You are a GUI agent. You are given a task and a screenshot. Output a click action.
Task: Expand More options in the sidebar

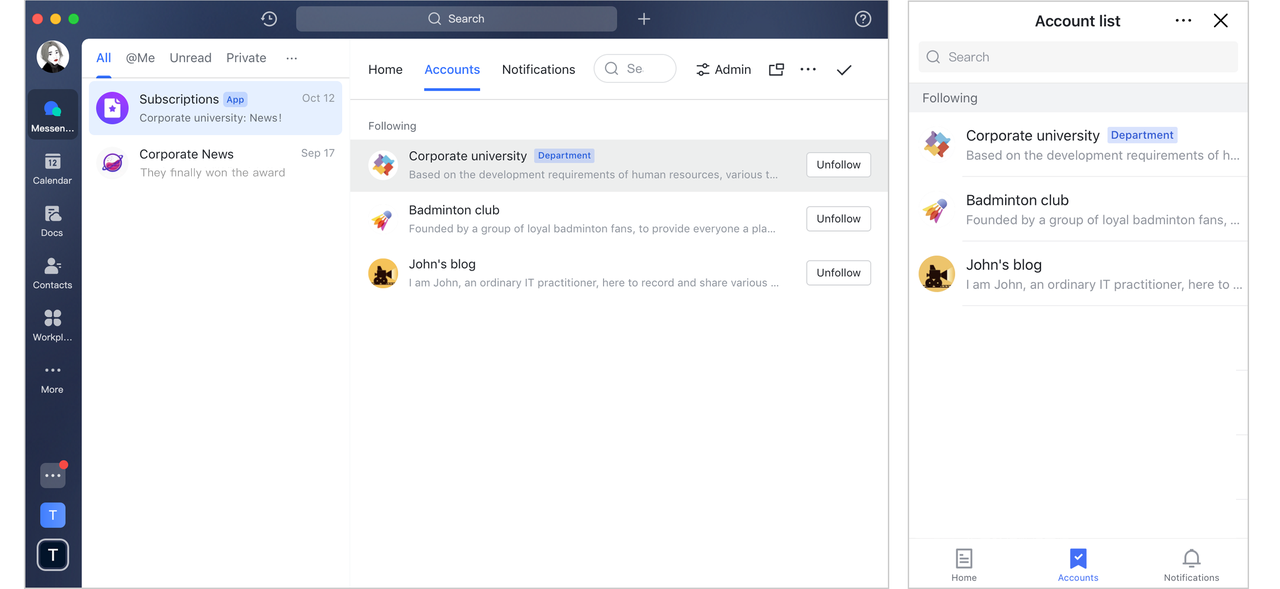(x=52, y=377)
